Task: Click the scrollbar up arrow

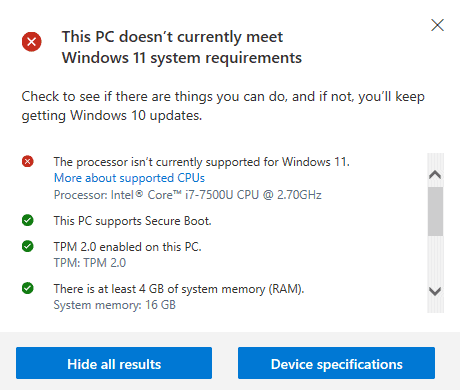Action: point(435,175)
